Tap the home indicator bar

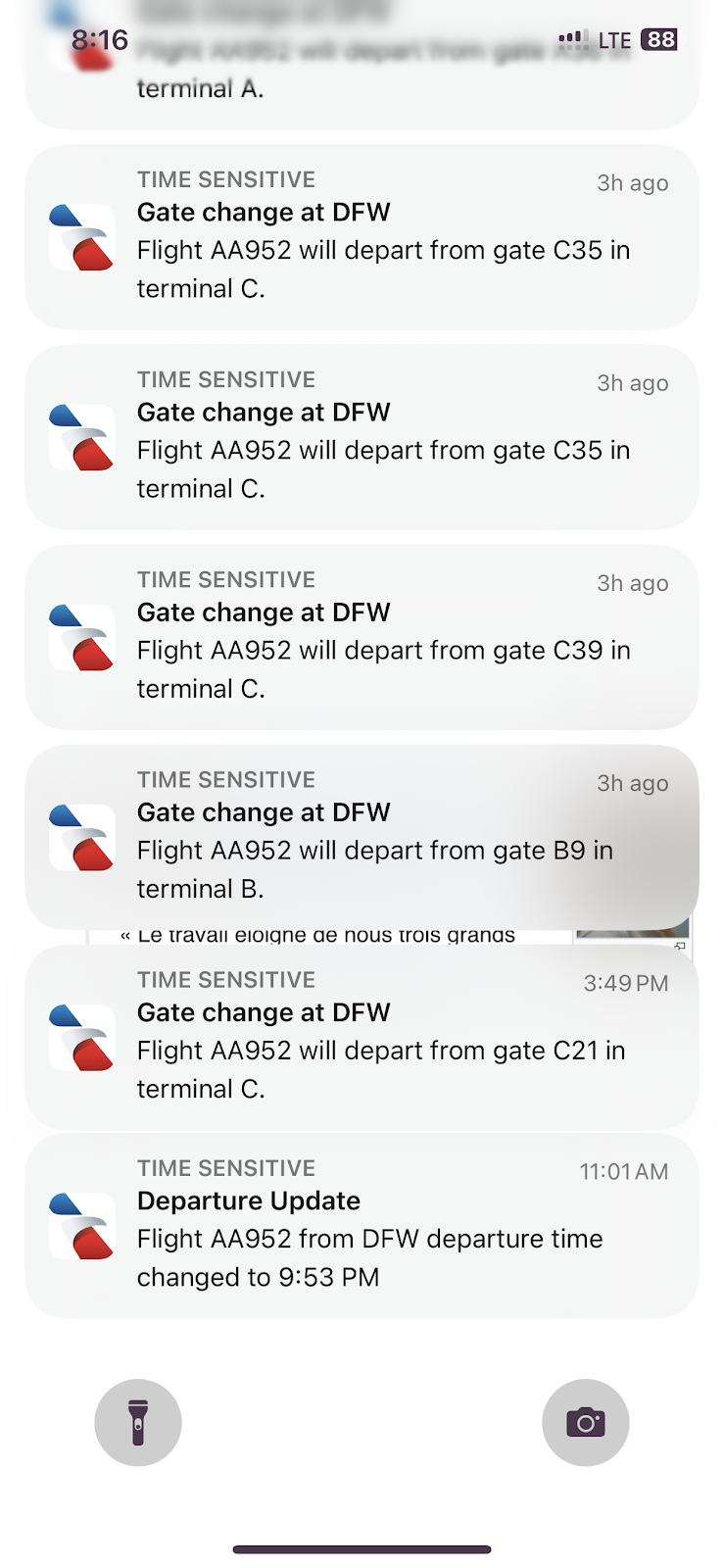point(362,1549)
